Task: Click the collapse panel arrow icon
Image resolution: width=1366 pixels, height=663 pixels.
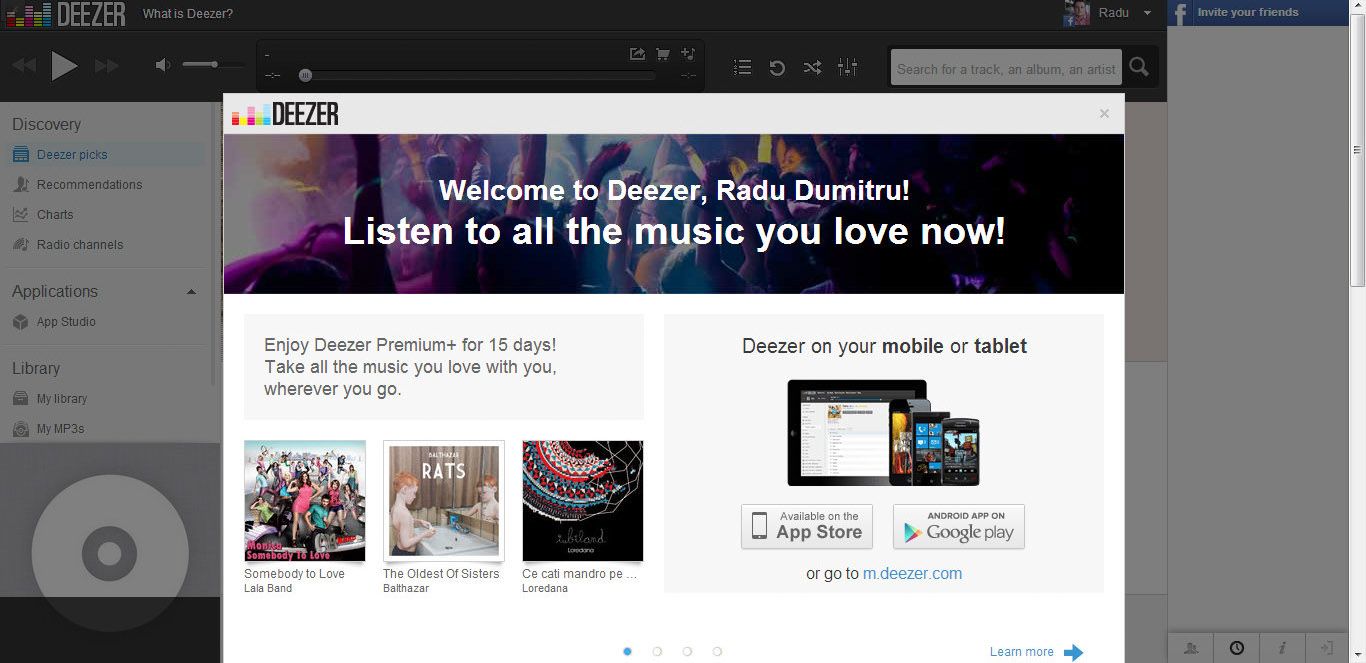Action: (1327, 648)
